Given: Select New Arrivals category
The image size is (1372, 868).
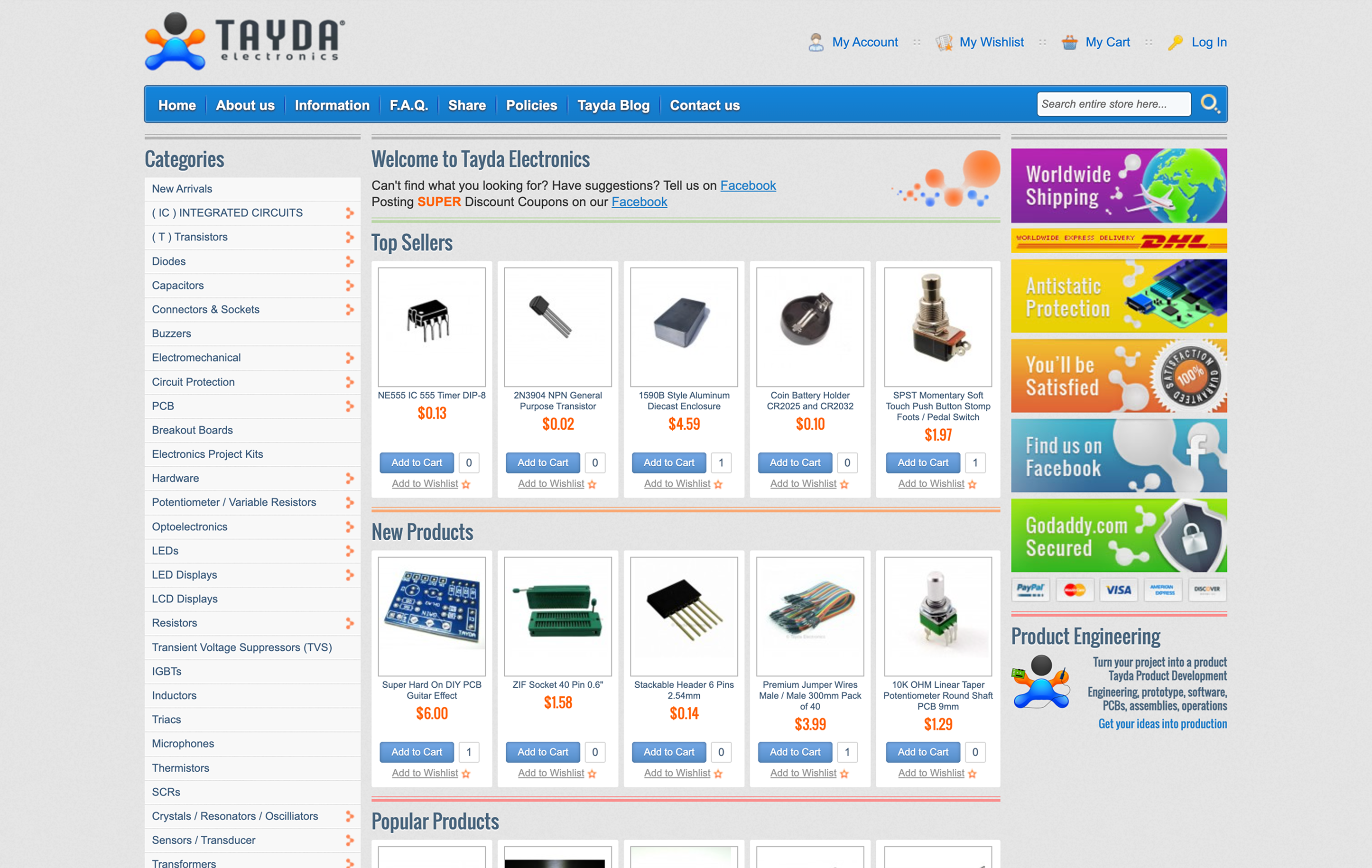Looking at the screenshot, I should click(182, 188).
